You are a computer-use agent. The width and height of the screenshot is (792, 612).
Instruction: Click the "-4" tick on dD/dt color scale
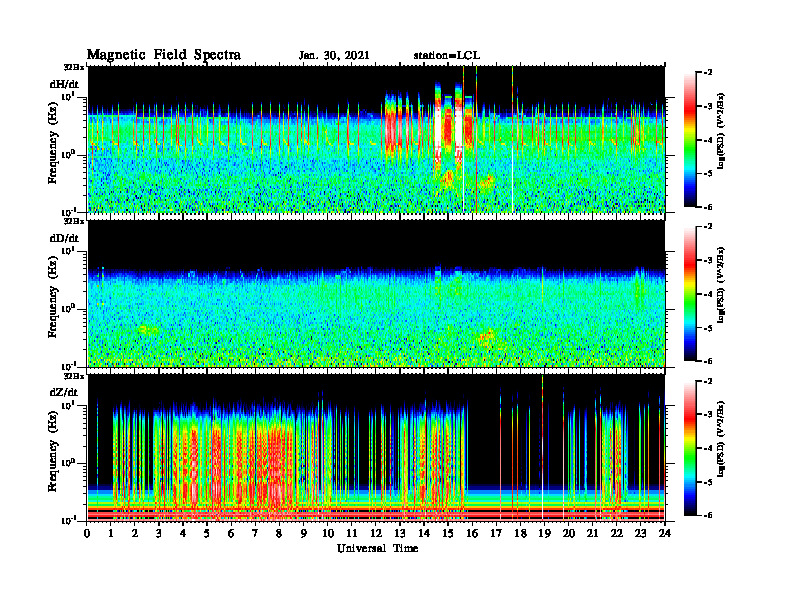[708, 294]
